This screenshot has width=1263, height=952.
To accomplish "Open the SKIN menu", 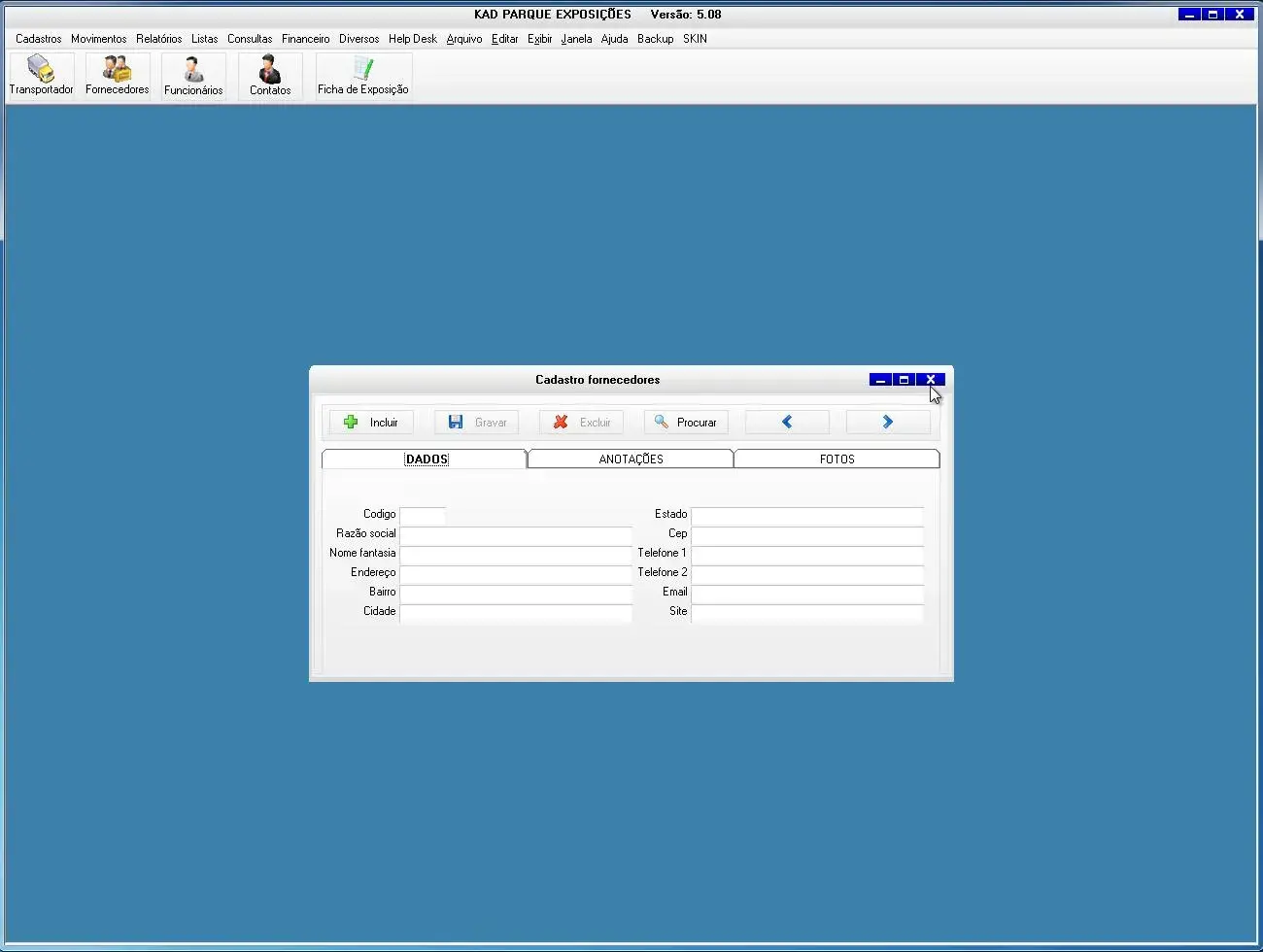I will click(696, 39).
